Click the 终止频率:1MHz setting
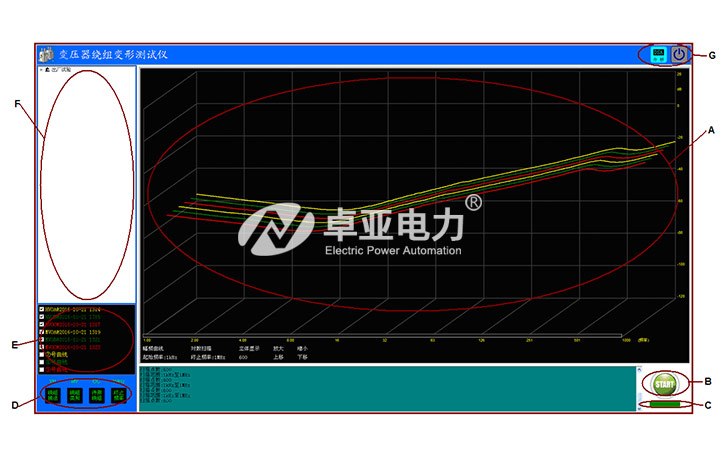This screenshot has width=720, height=450. [x=208, y=357]
